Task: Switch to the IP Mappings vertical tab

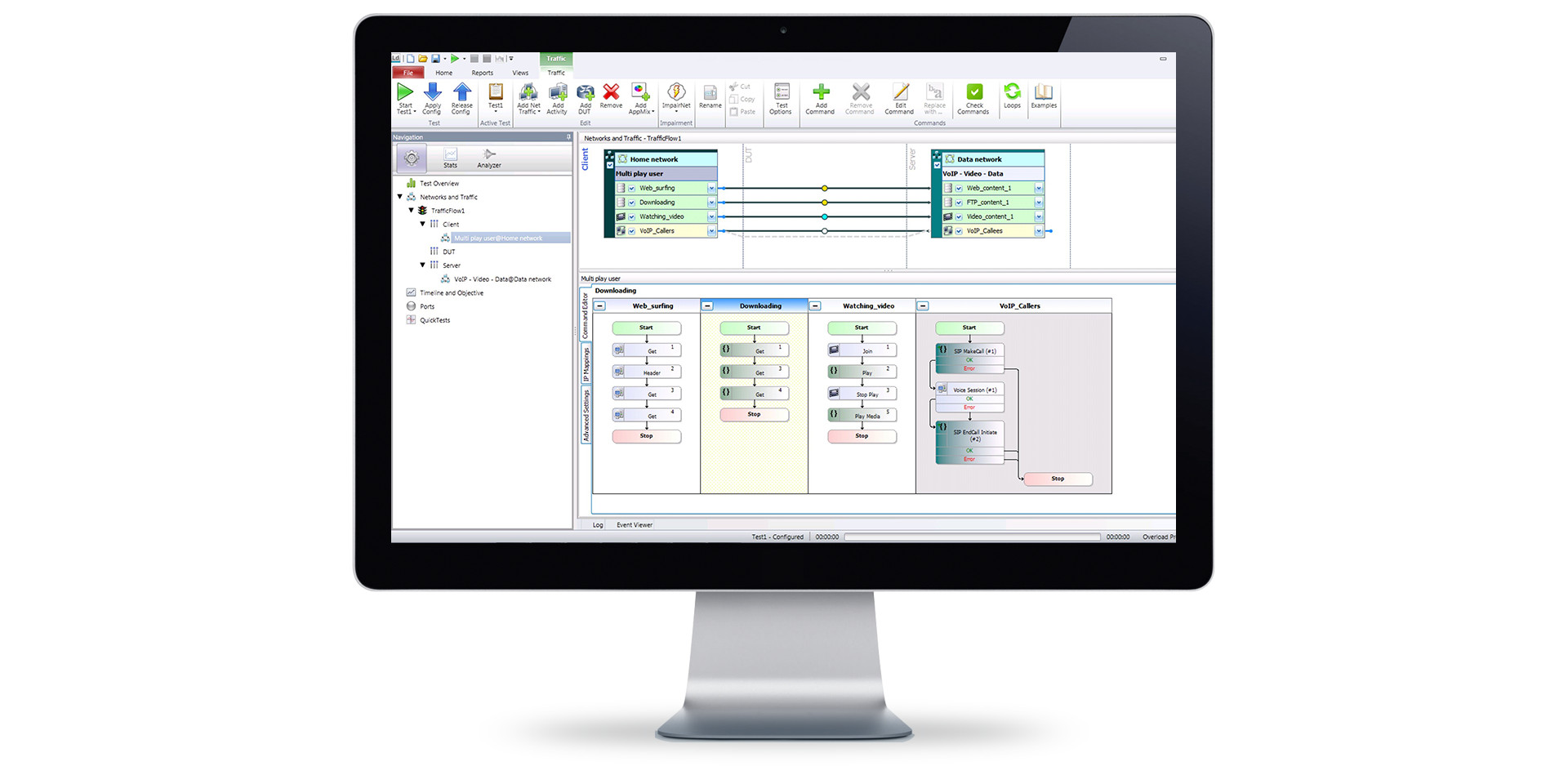Action: pos(586,364)
